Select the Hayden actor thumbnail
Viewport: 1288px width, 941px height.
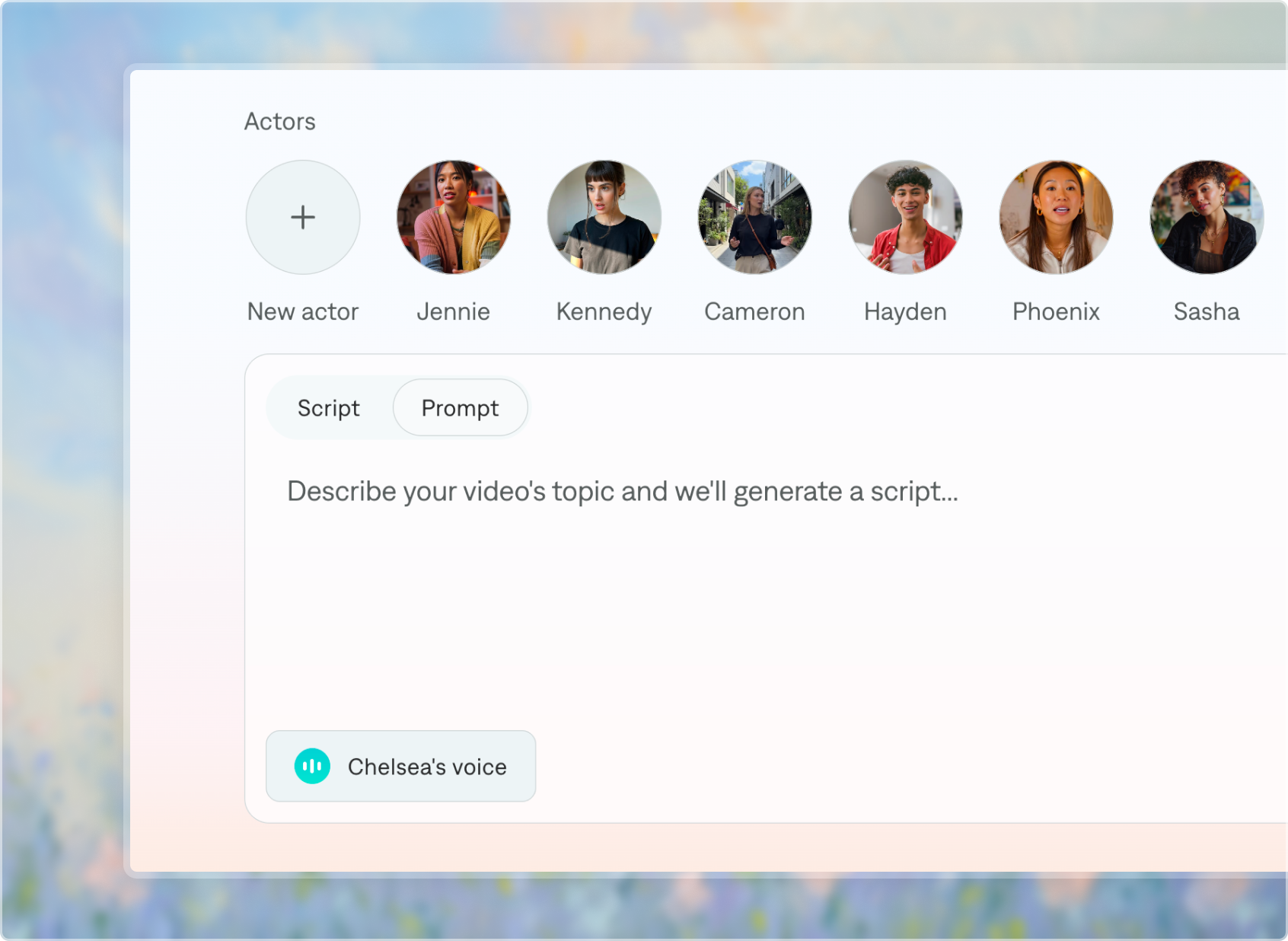point(906,217)
